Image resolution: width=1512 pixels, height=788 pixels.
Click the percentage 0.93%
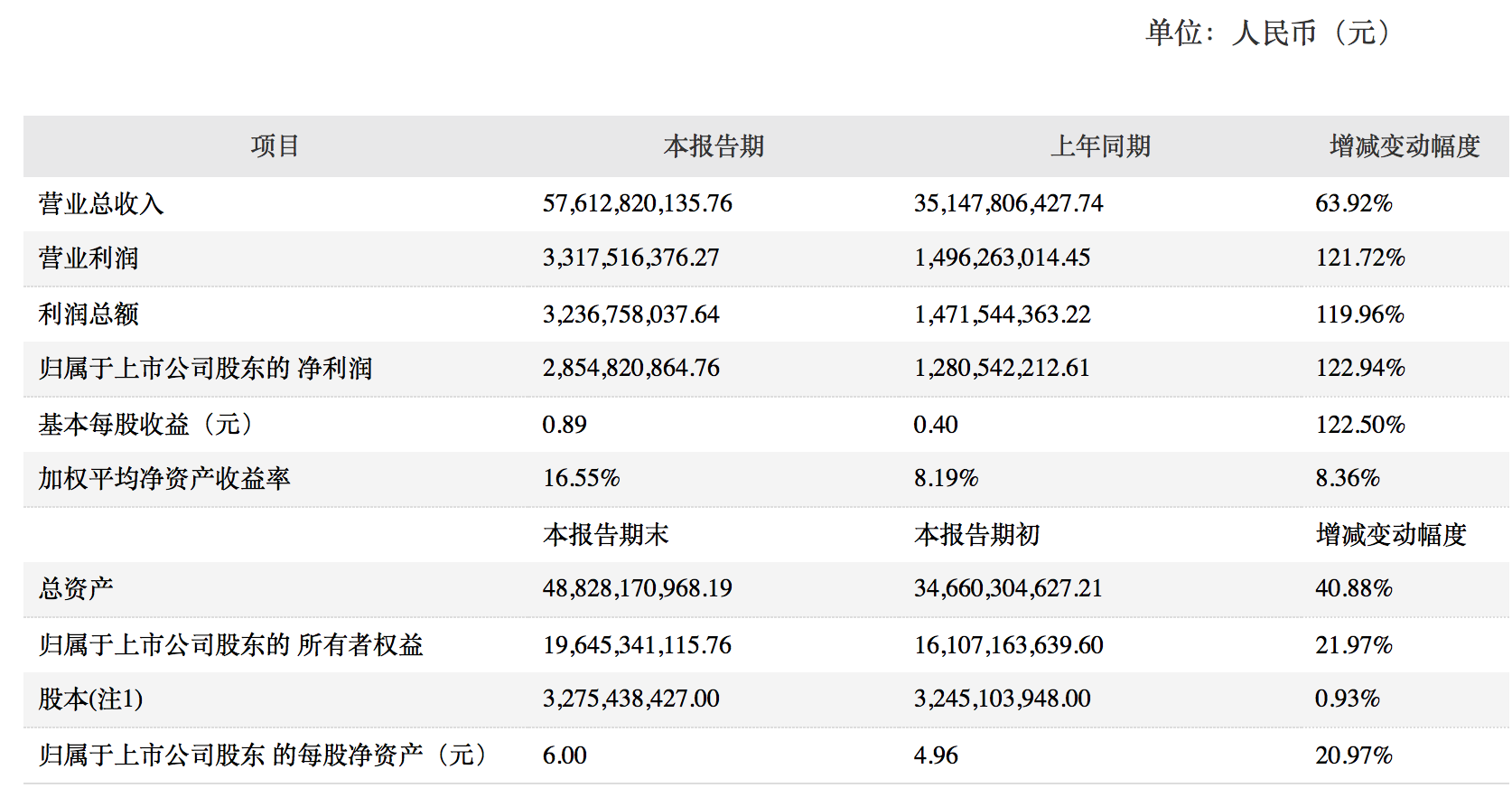[x=1347, y=699]
